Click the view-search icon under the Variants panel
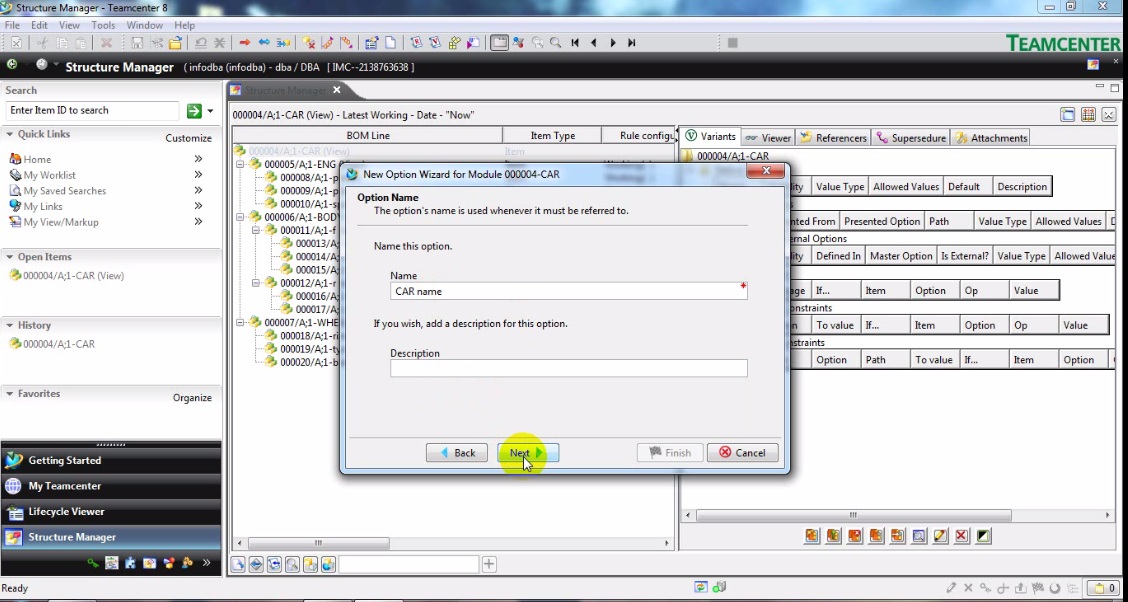Image resolution: width=1128 pixels, height=602 pixels. tap(919, 536)
